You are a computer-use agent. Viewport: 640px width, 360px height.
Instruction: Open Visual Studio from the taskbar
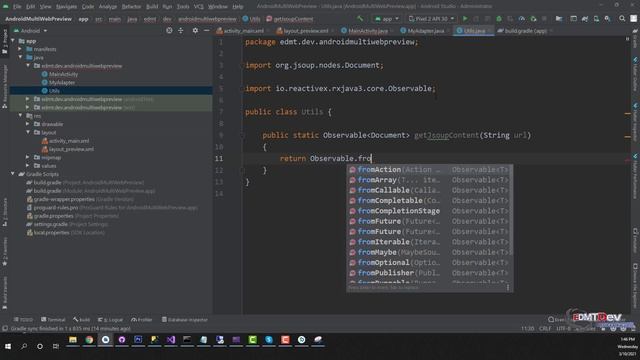click(x=171, y=340)
